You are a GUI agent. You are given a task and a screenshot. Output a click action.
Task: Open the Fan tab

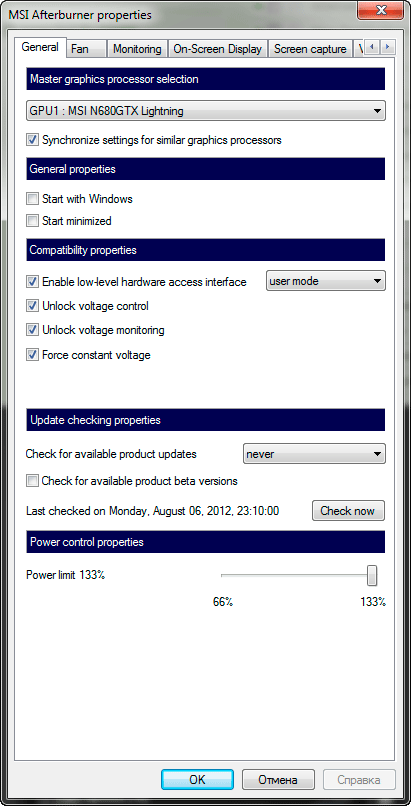[86, 49]
